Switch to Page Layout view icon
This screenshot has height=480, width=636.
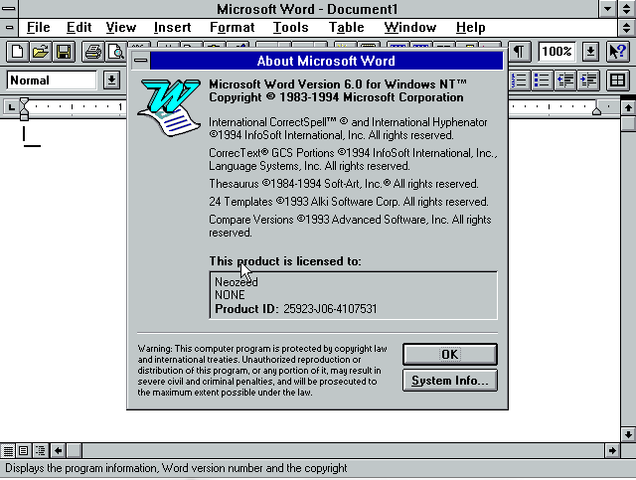(x=24, y=450)
